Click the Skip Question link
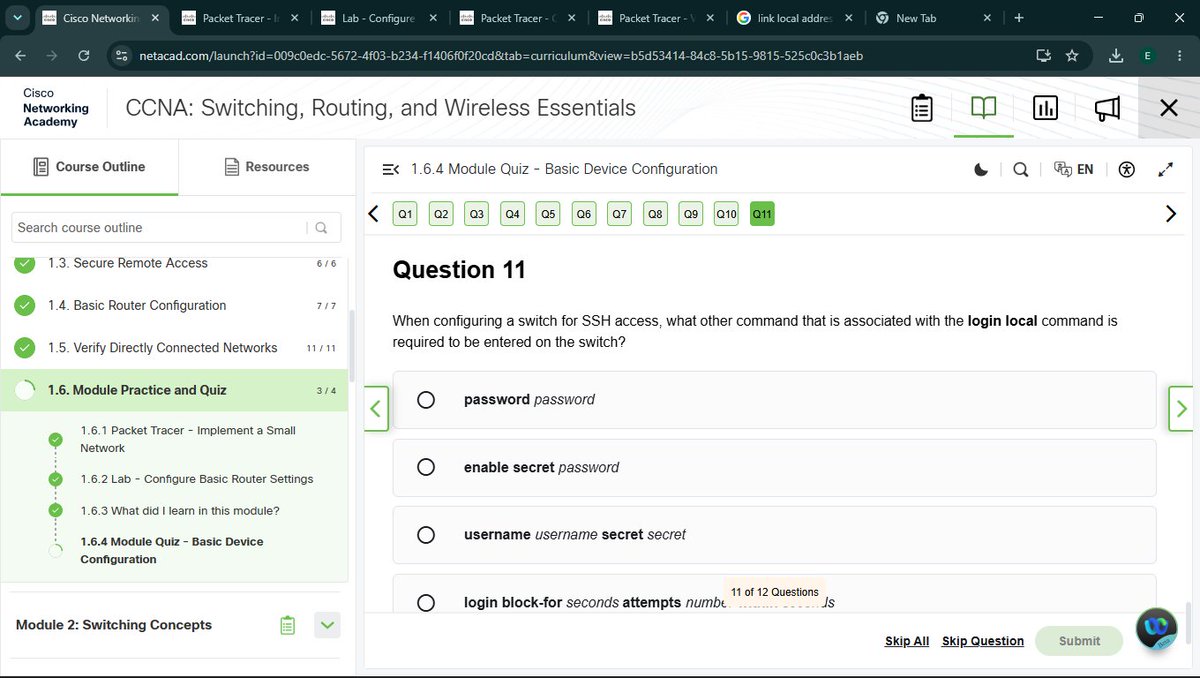 coord(983,641)
